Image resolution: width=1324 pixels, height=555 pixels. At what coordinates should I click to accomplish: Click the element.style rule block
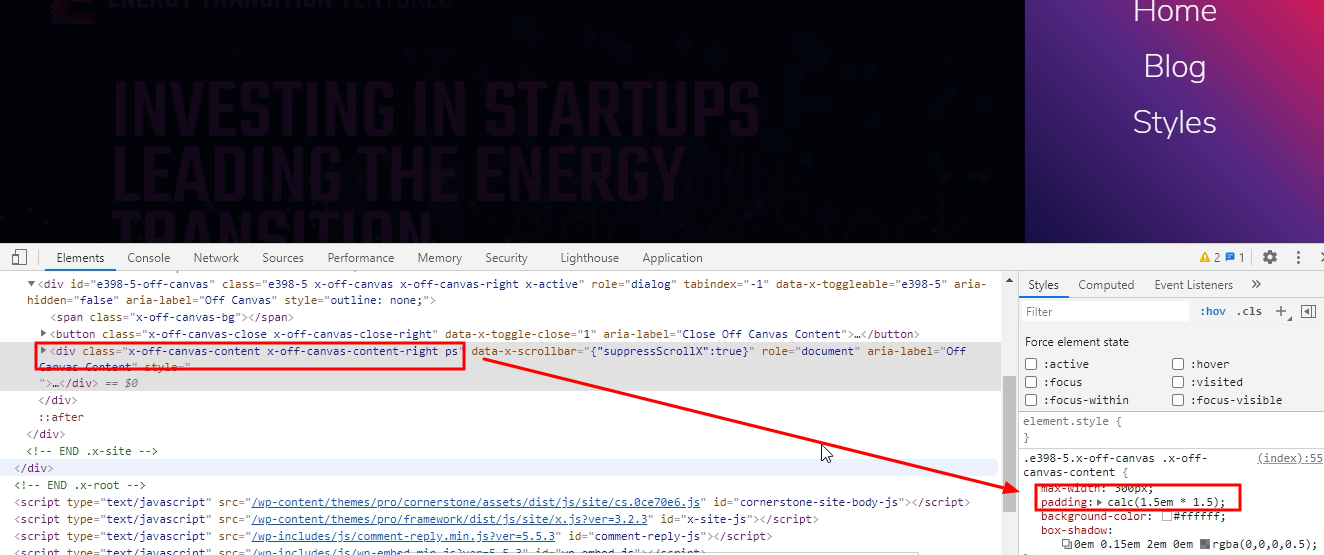[x=1172, y=430]
